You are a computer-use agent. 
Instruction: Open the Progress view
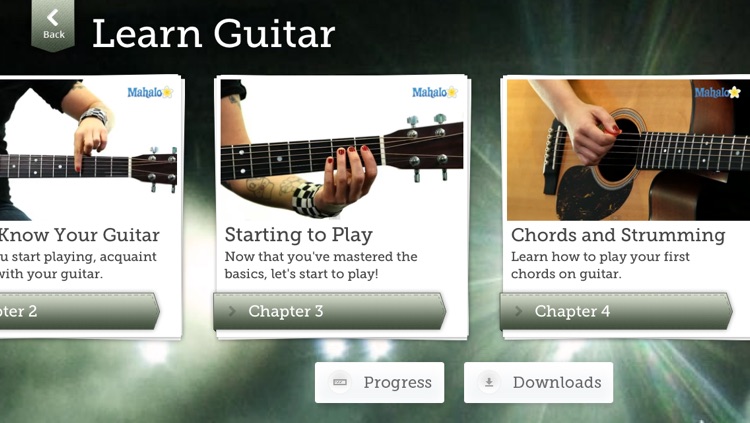(x=379, y=382)
